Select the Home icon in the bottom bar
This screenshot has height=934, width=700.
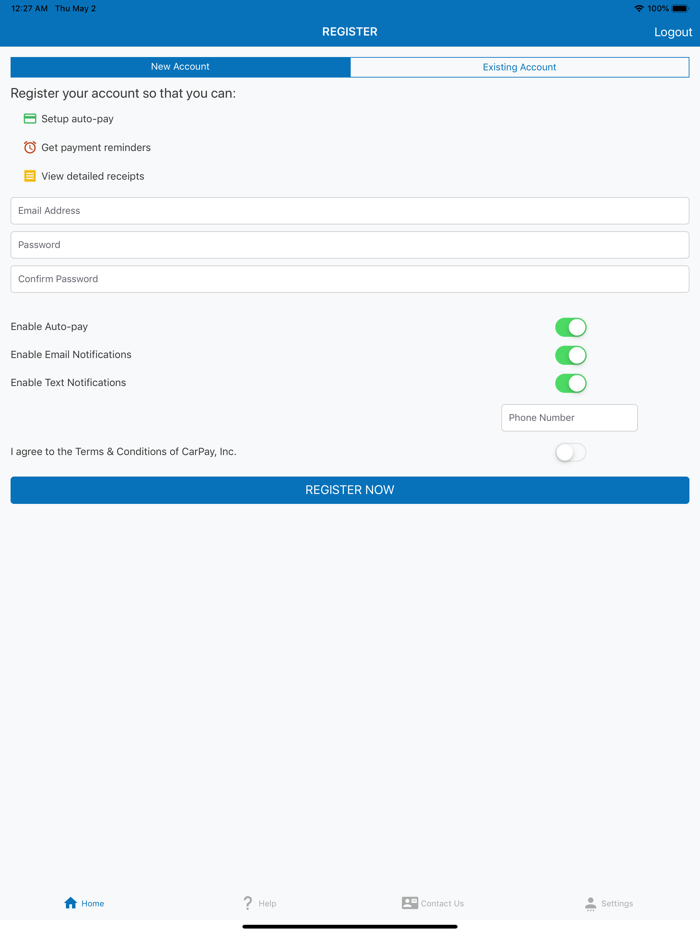(x=70, y=902)
